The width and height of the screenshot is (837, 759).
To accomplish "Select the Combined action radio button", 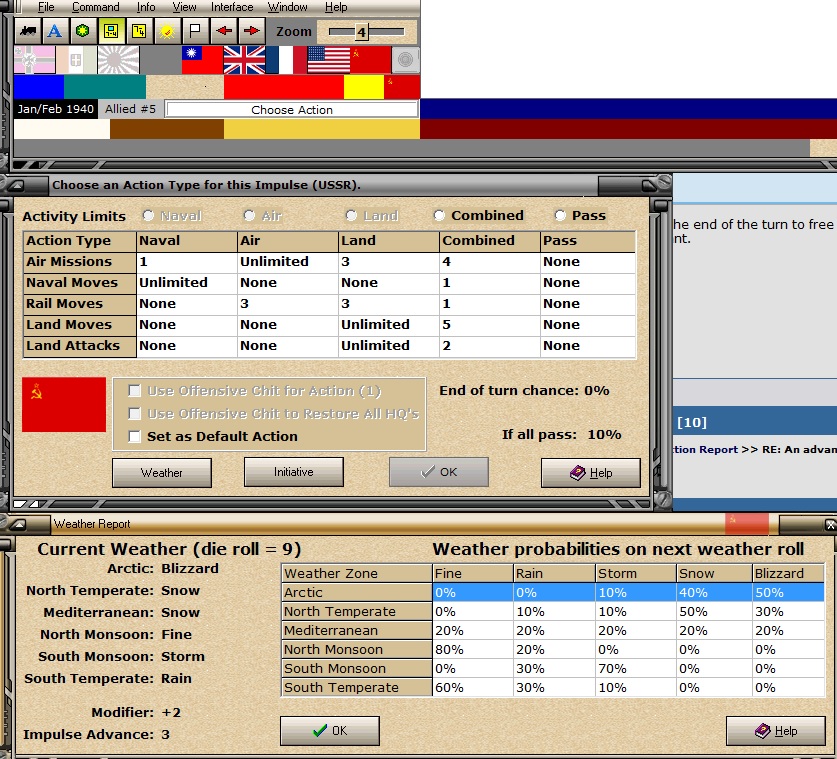I will click(439, 216).
